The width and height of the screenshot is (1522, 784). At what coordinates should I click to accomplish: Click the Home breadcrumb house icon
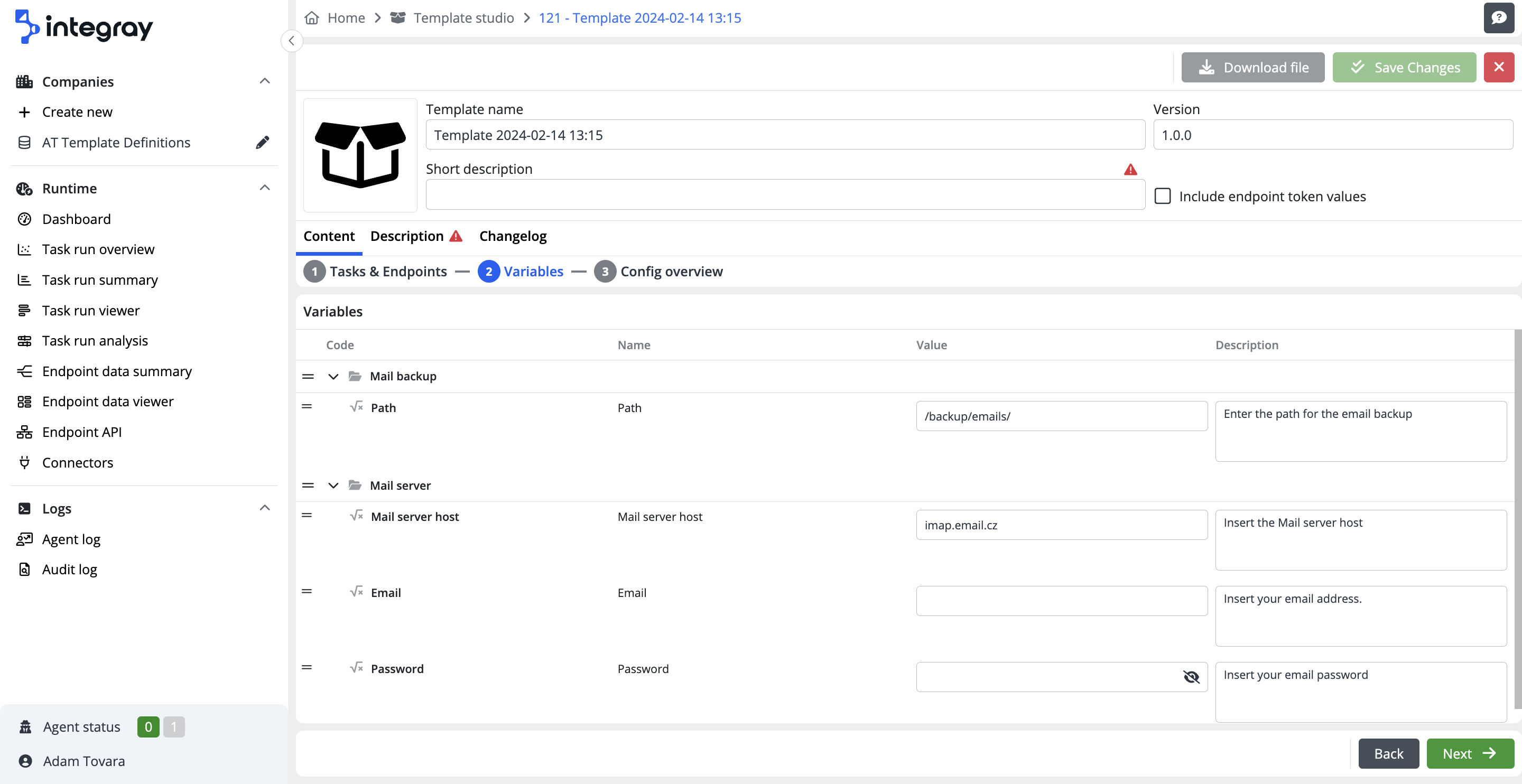coord(311,18)
